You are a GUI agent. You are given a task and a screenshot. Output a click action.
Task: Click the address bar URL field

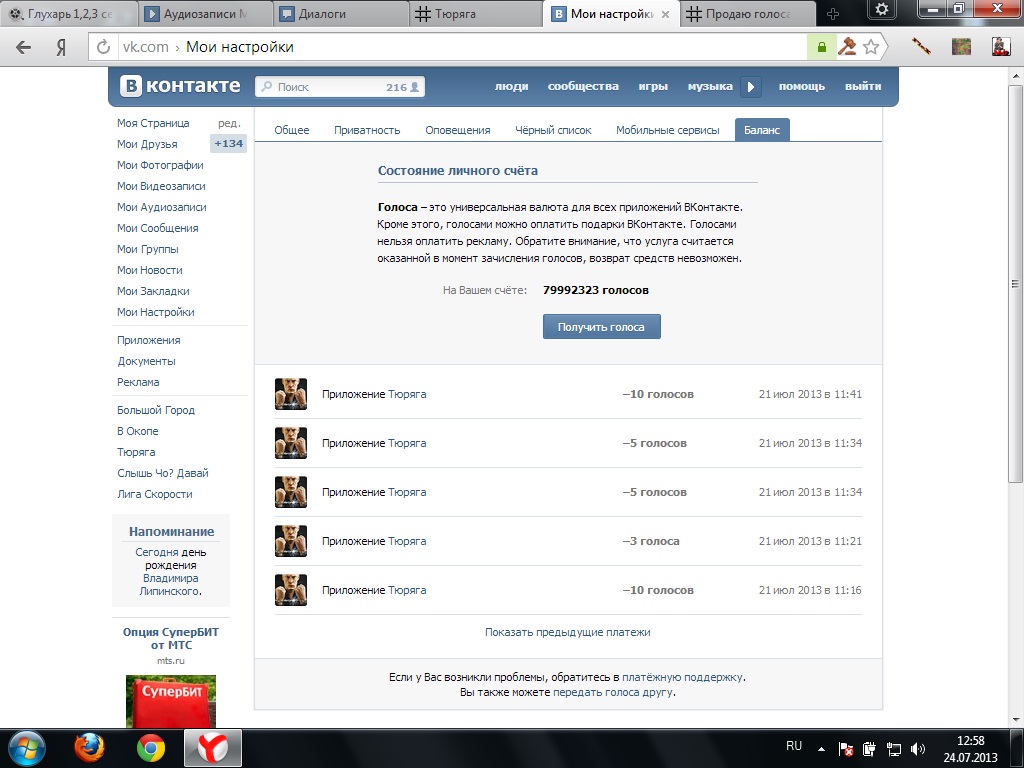[x=464, y=47]
